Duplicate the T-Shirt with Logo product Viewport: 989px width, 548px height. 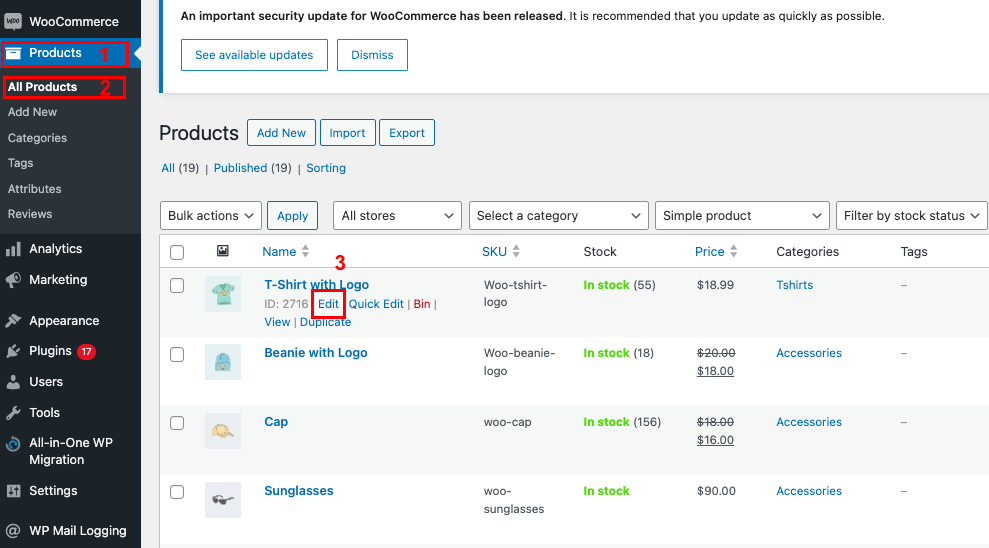point(325,322)
